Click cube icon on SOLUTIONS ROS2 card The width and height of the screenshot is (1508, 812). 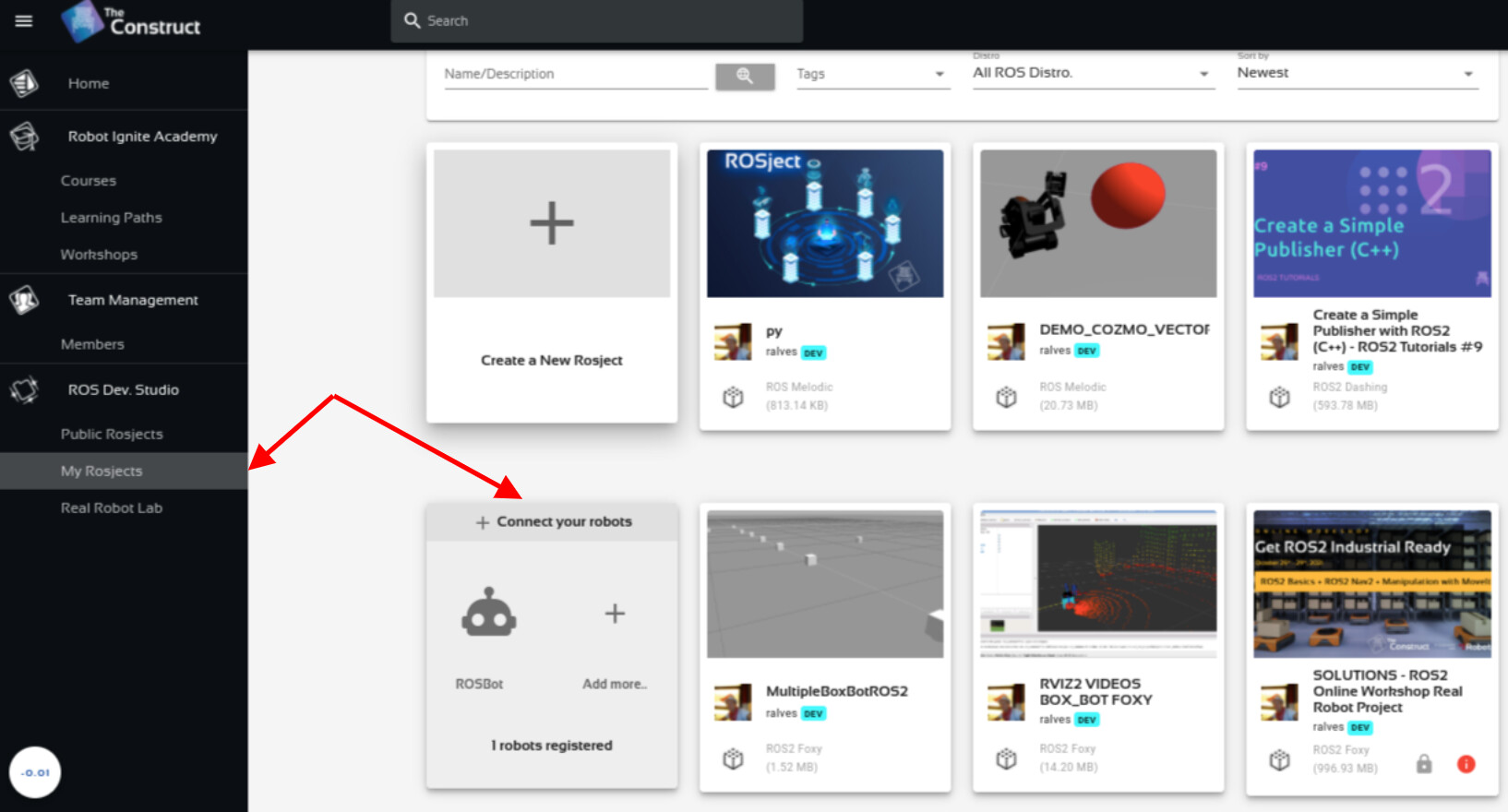[1279, 760]
